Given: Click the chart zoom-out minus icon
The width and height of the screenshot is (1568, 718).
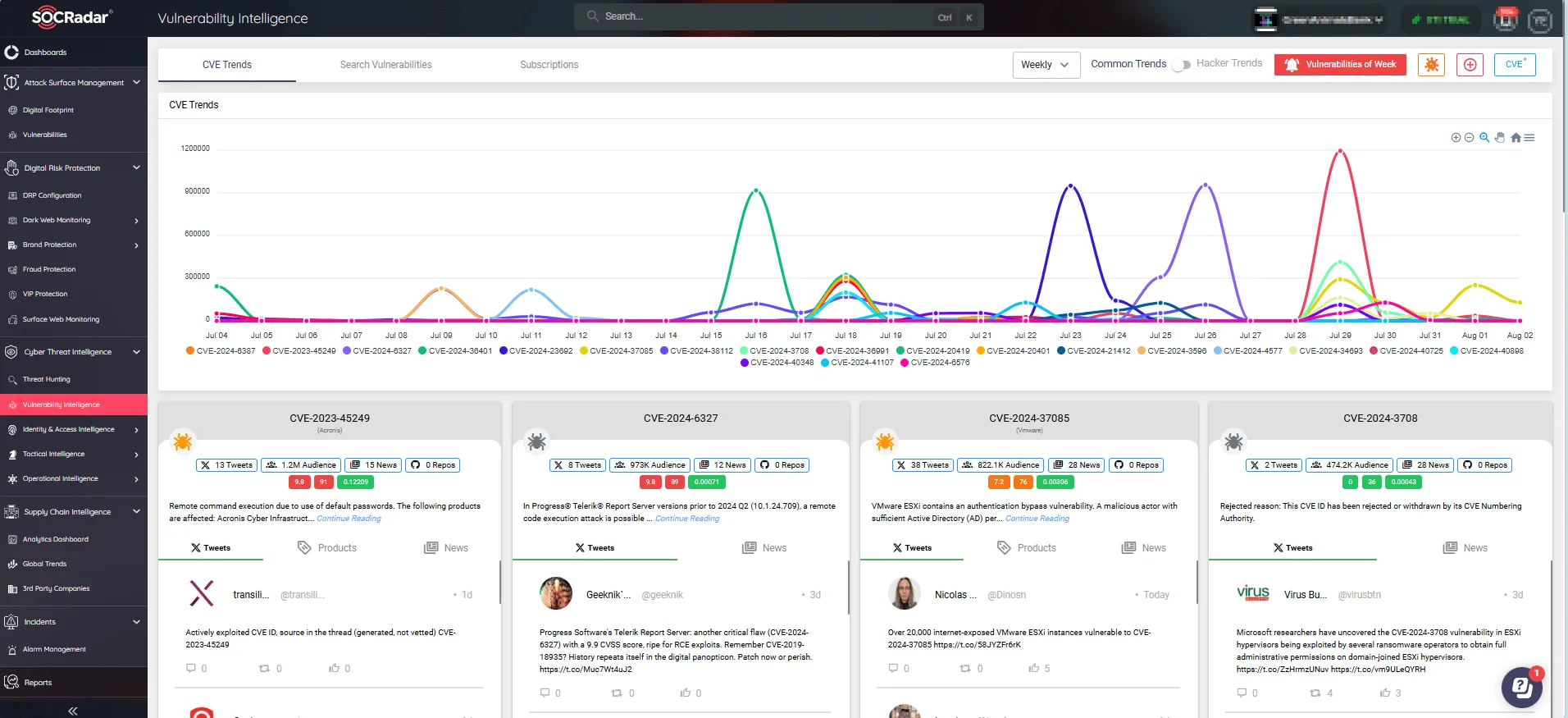Looking at the screenshot, I should pyautogui.click(x=1469, y=138).
